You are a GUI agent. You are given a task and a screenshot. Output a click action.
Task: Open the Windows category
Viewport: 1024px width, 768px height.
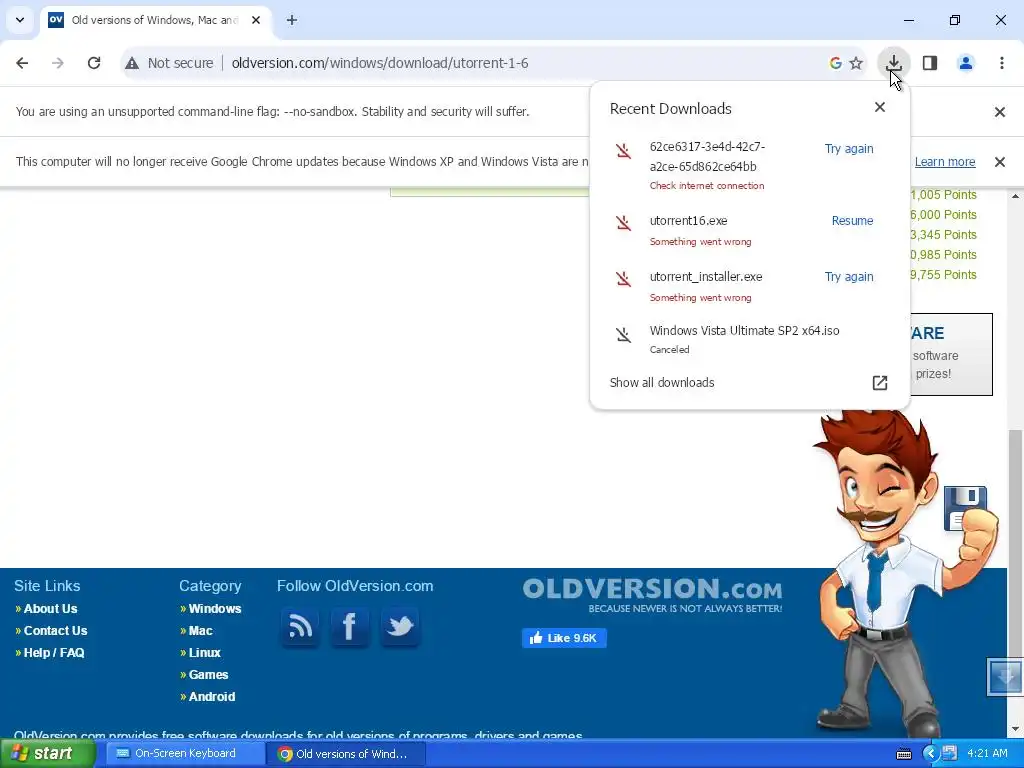point(215,609)
